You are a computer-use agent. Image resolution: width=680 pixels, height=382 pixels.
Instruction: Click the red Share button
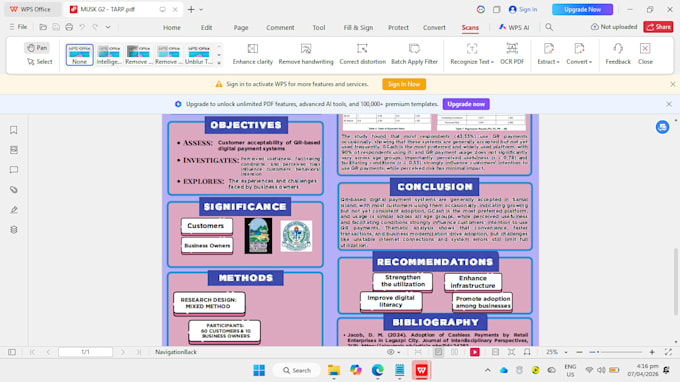click(x=658, y=27)
